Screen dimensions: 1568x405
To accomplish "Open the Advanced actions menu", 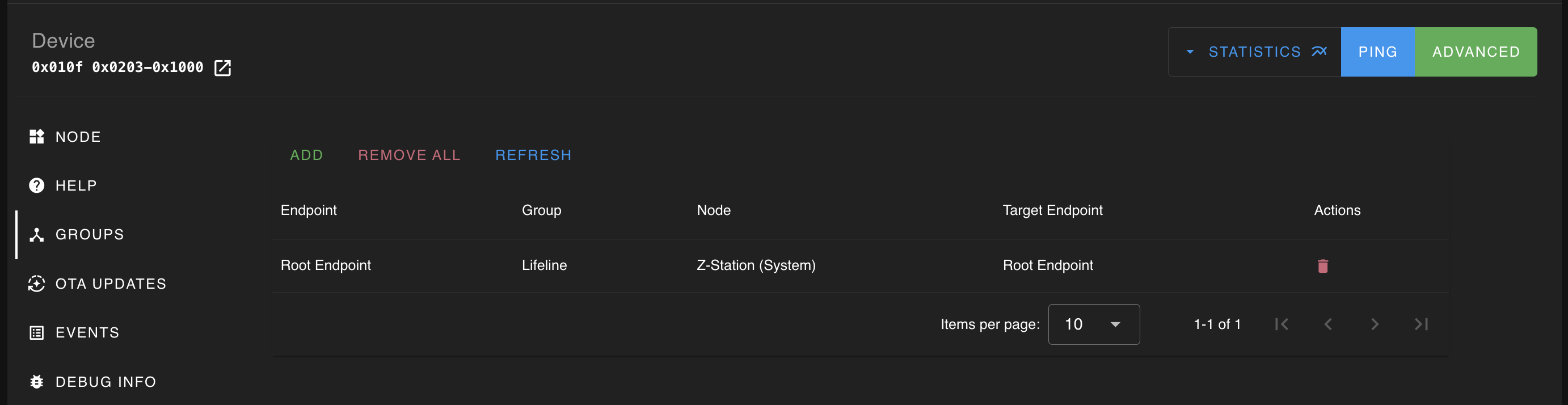I will tap(1476, 52).
